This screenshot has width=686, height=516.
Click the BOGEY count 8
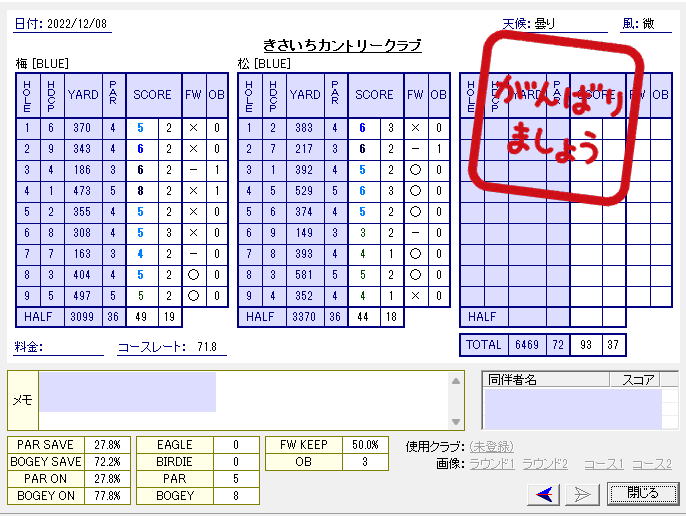pyautogui.click(x=236, y=496)
